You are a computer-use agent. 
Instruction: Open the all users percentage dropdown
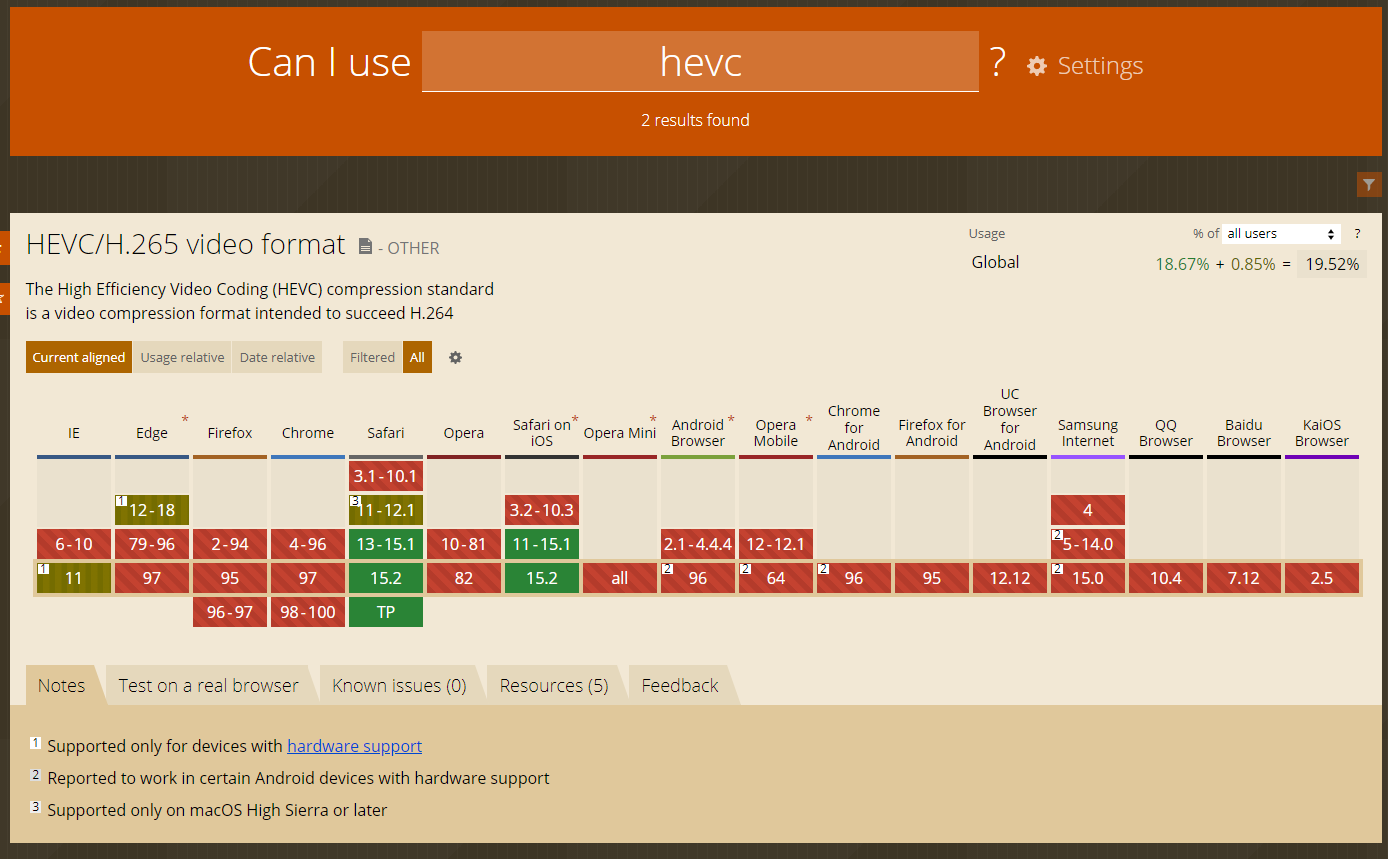[1281, 233]
